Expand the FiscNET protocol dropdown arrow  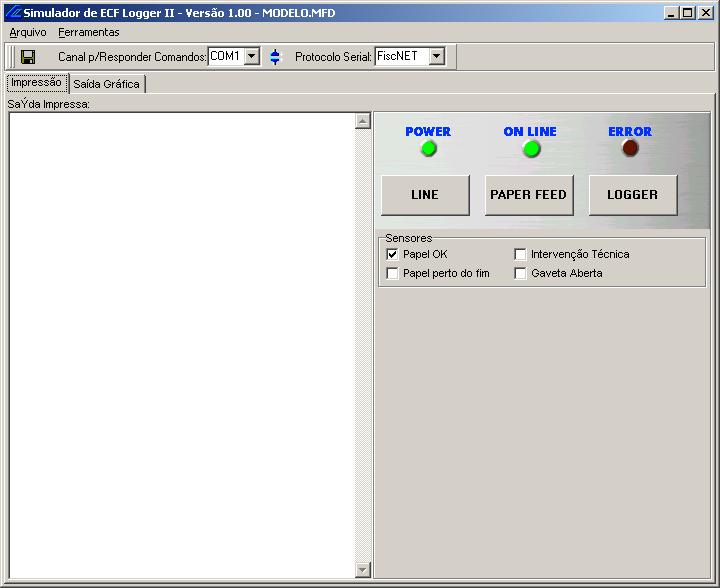(x=436, y=56)
